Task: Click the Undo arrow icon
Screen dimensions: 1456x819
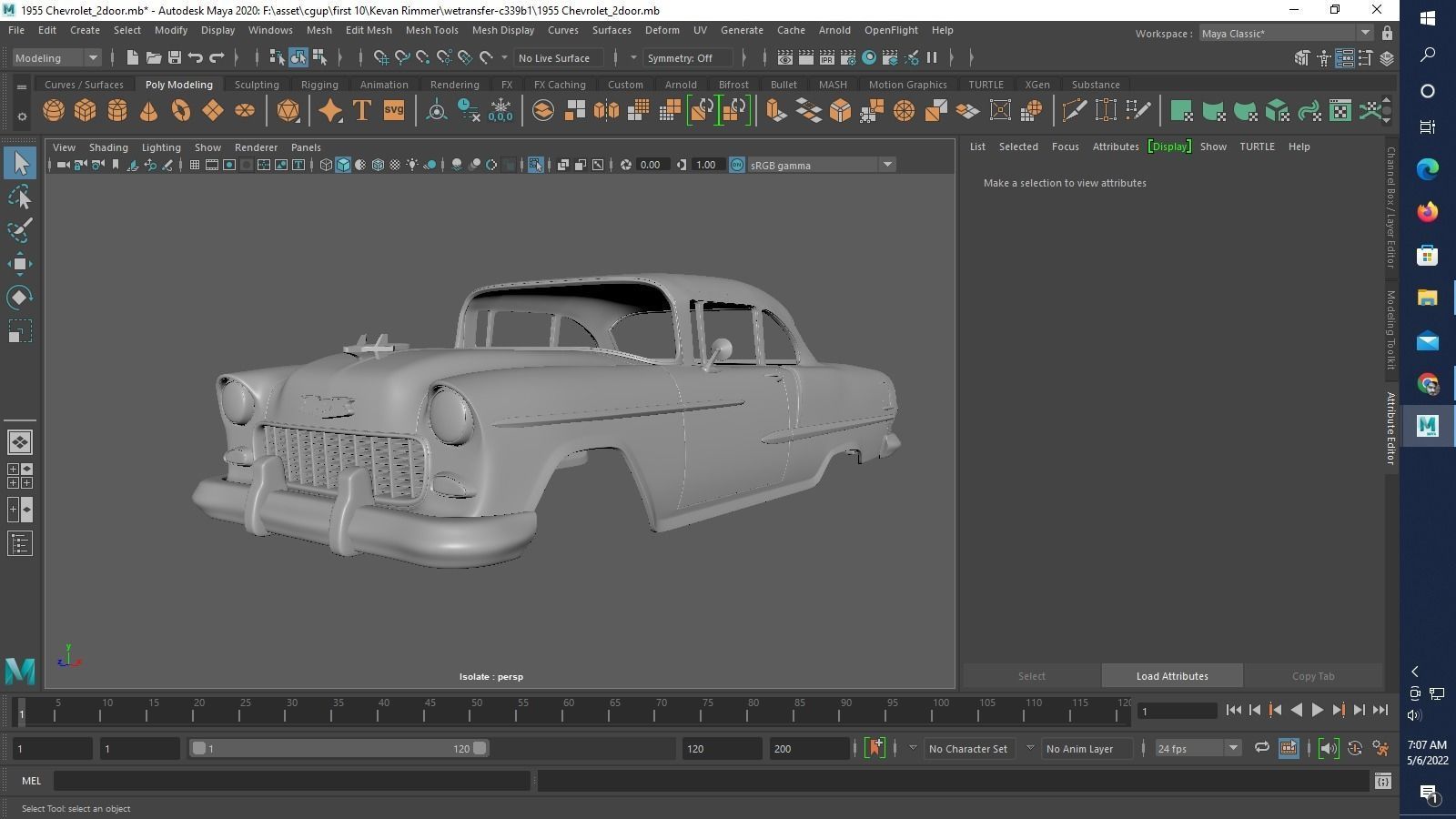Action: (196, 58)
